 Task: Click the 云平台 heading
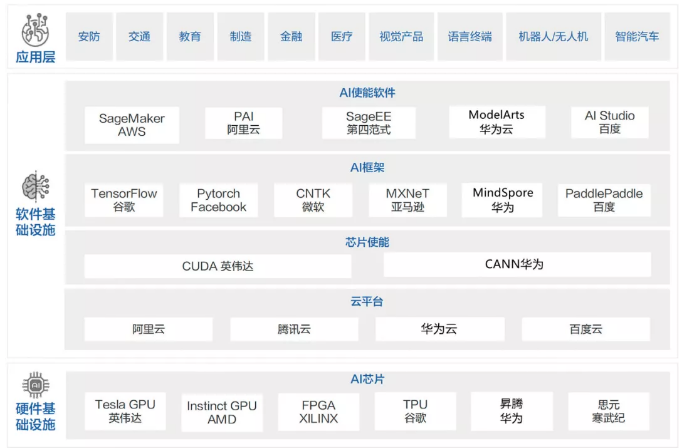coord(367,302)
